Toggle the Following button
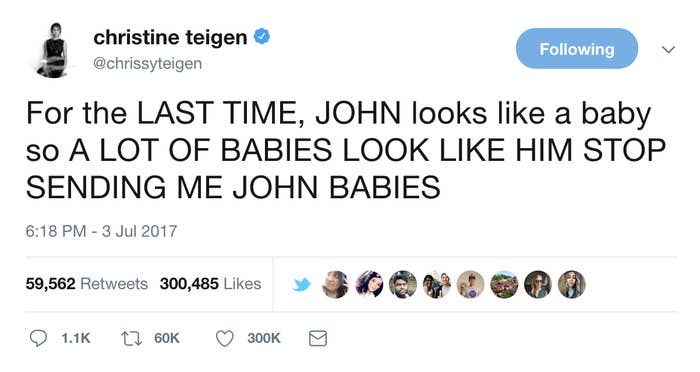This screenshot has width=700, height=372. 577,49
